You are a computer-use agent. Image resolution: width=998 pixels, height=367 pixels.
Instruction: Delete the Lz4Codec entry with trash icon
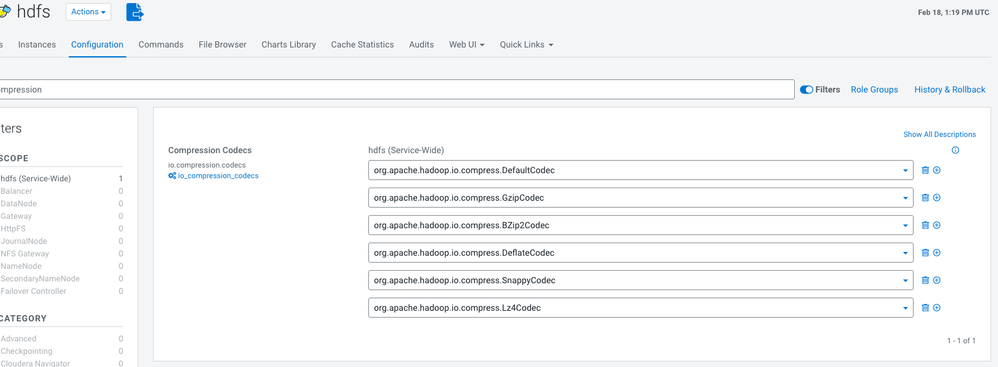[925, 308]
